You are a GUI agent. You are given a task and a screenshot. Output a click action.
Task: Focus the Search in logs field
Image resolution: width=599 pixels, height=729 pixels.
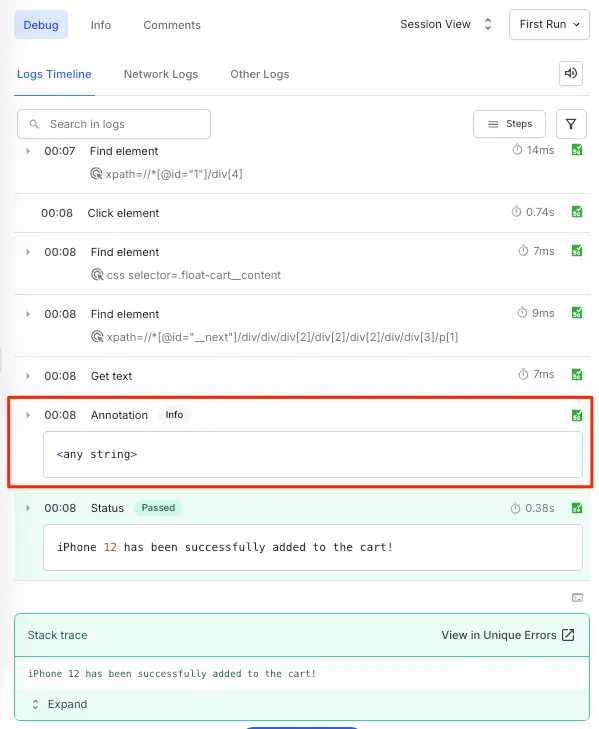tap(114, 124)
